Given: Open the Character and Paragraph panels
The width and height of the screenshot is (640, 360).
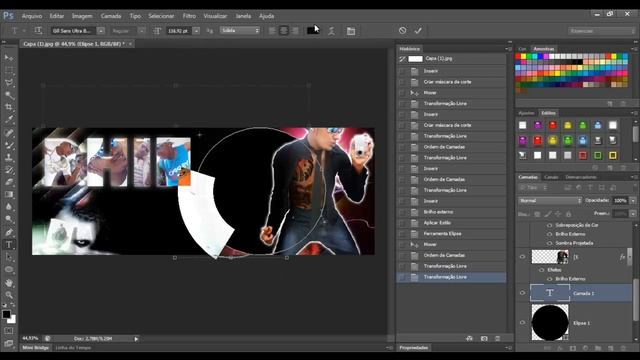Looking at the screenshot, I should [x=351, y=31].
